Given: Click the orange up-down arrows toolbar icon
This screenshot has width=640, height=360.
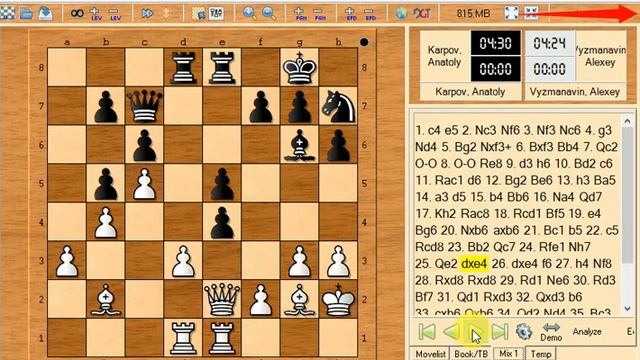Looking at the screenshot, I should pos(166,13).
